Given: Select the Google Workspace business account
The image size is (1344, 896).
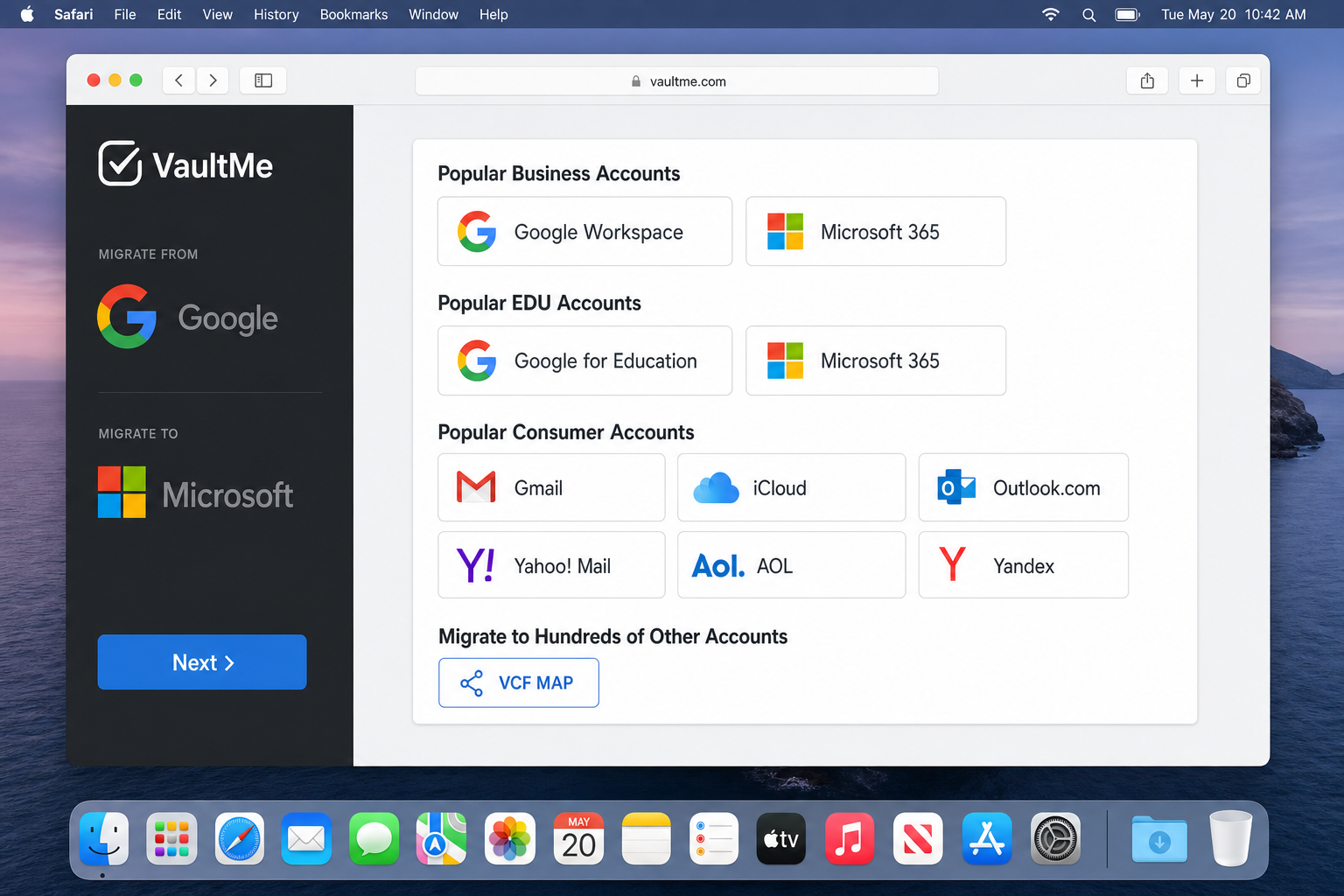Looking at the screenshot, I should pos(584,231).
